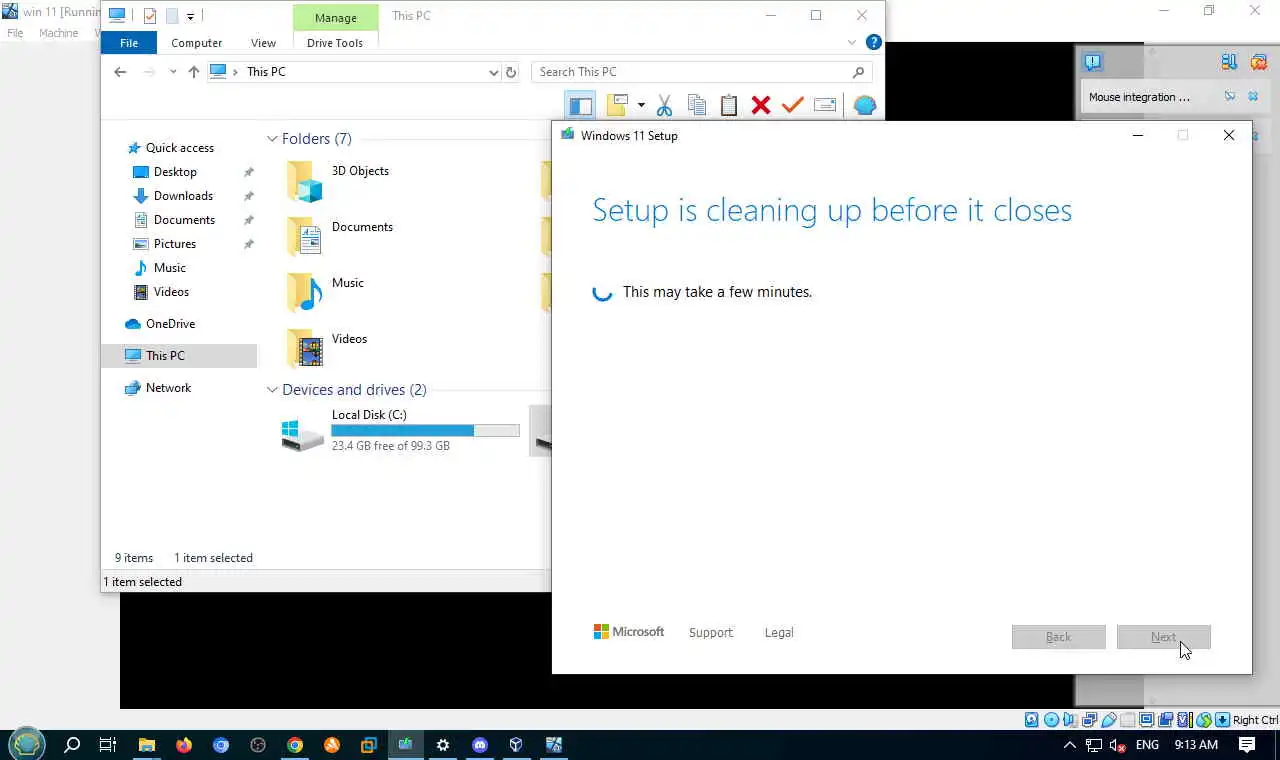Select Downloads in the navigation pane
Viewport: 1280px width, 760px height.
[x=183, y=196]
